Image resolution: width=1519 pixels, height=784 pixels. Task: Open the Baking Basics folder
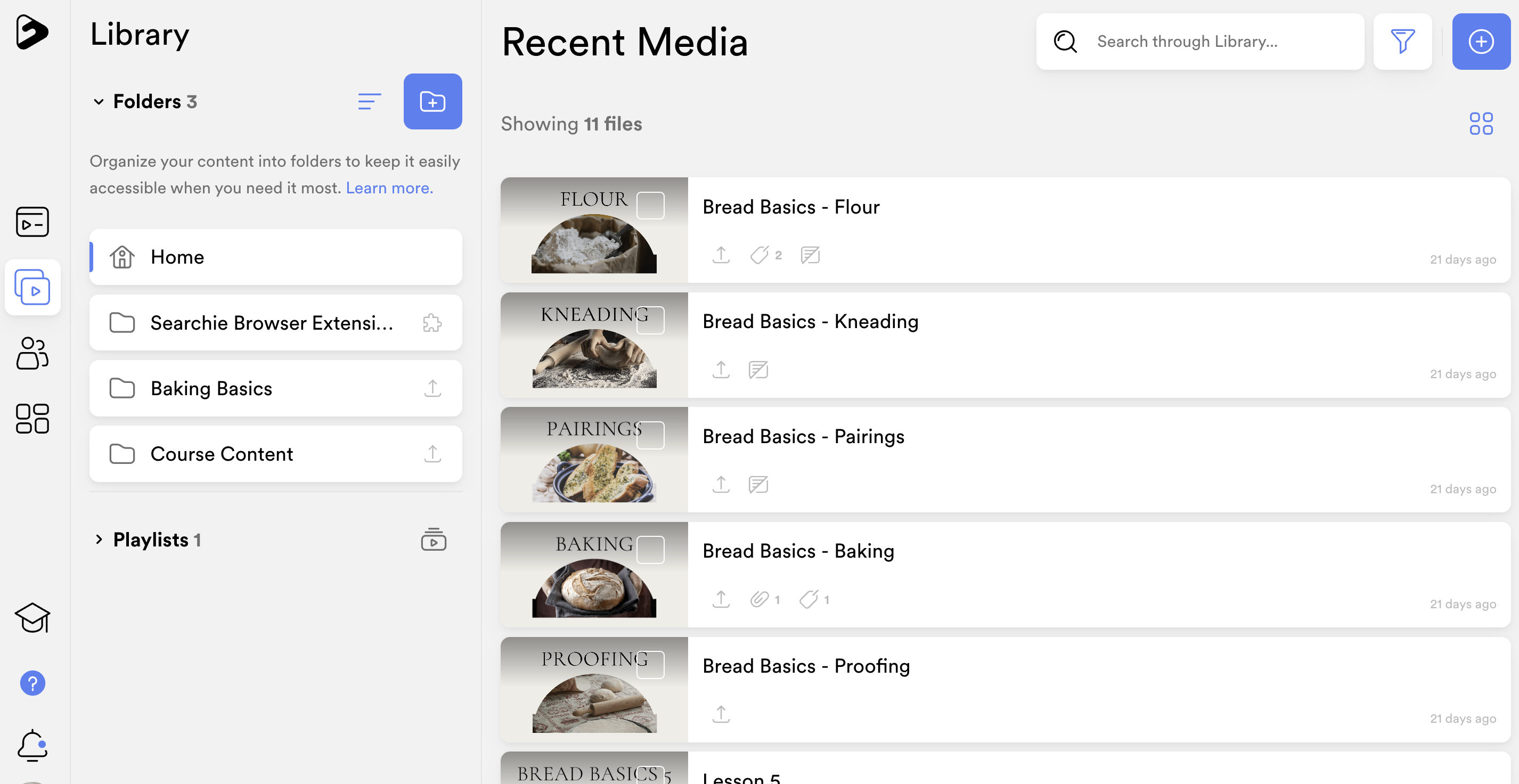coord(276,388)
